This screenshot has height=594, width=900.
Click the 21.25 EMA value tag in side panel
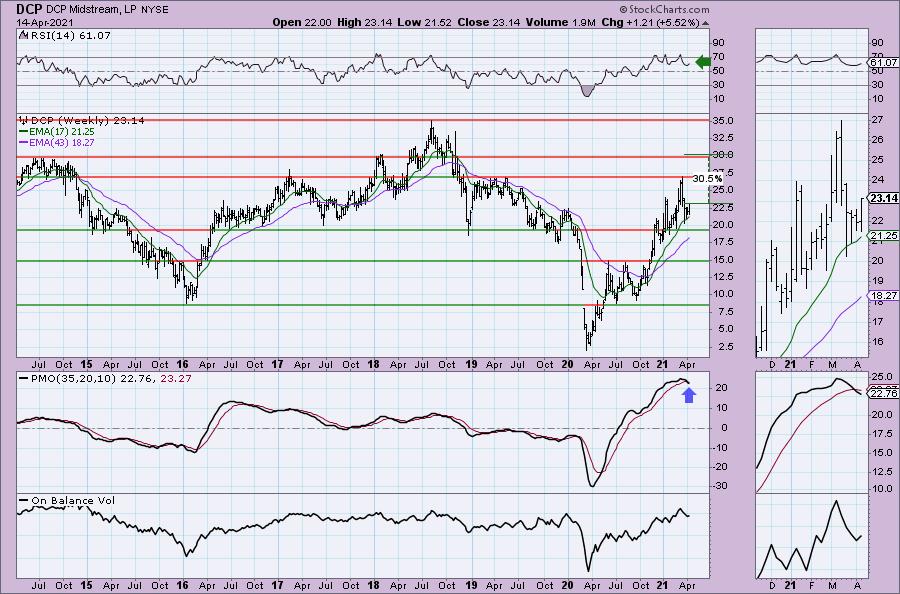(x=883, y=236)
